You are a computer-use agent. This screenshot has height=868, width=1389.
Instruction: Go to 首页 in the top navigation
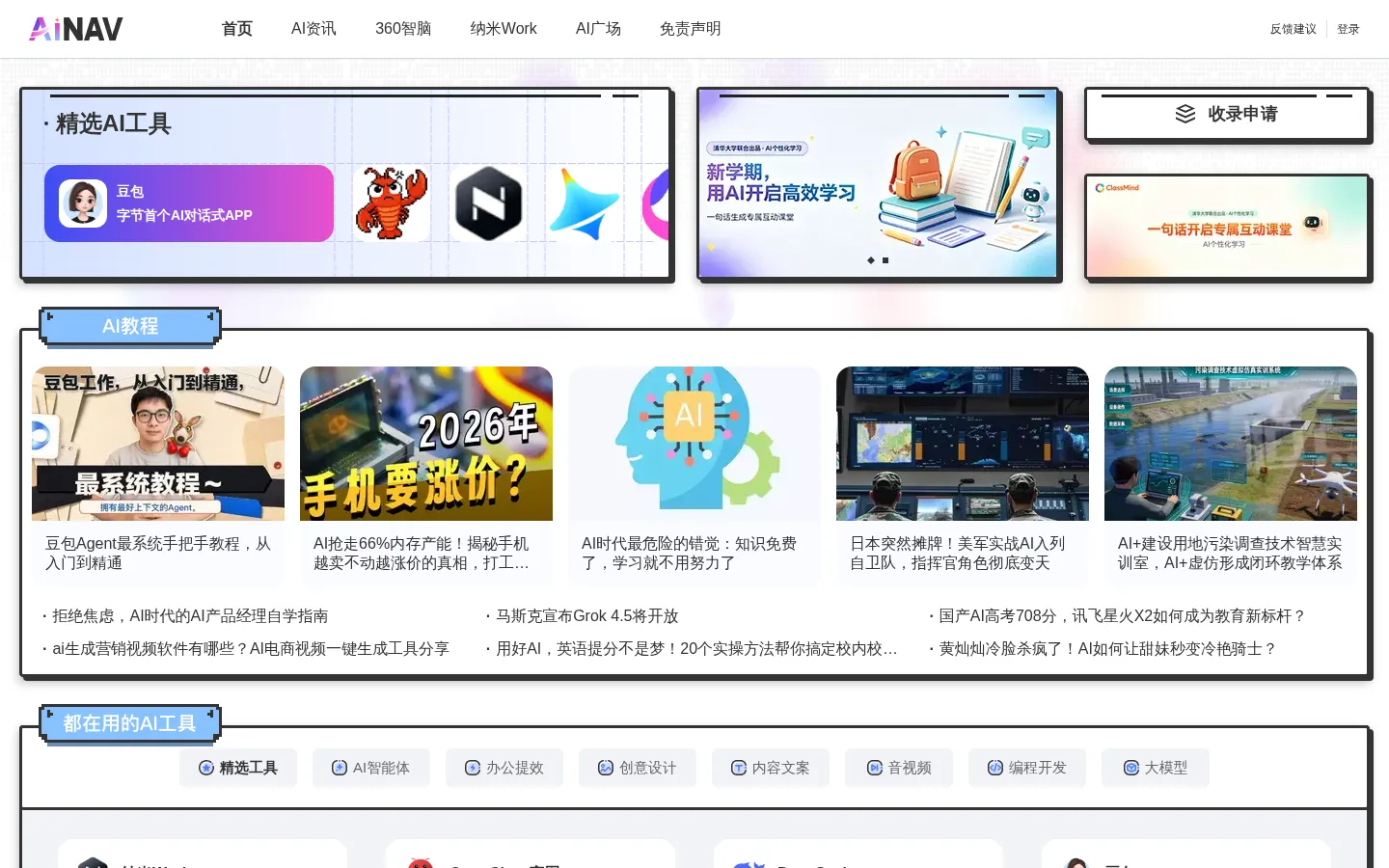pos(237,29)
